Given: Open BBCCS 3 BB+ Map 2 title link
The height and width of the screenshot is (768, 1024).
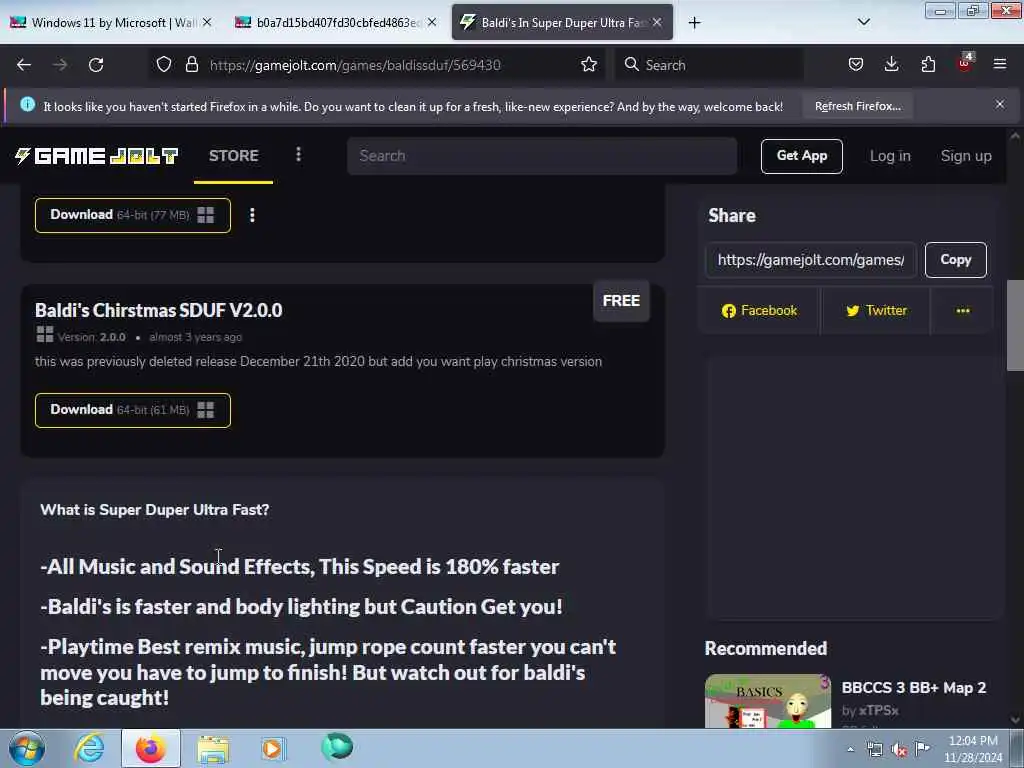Looking at the screenshot, I should [913, 688].
